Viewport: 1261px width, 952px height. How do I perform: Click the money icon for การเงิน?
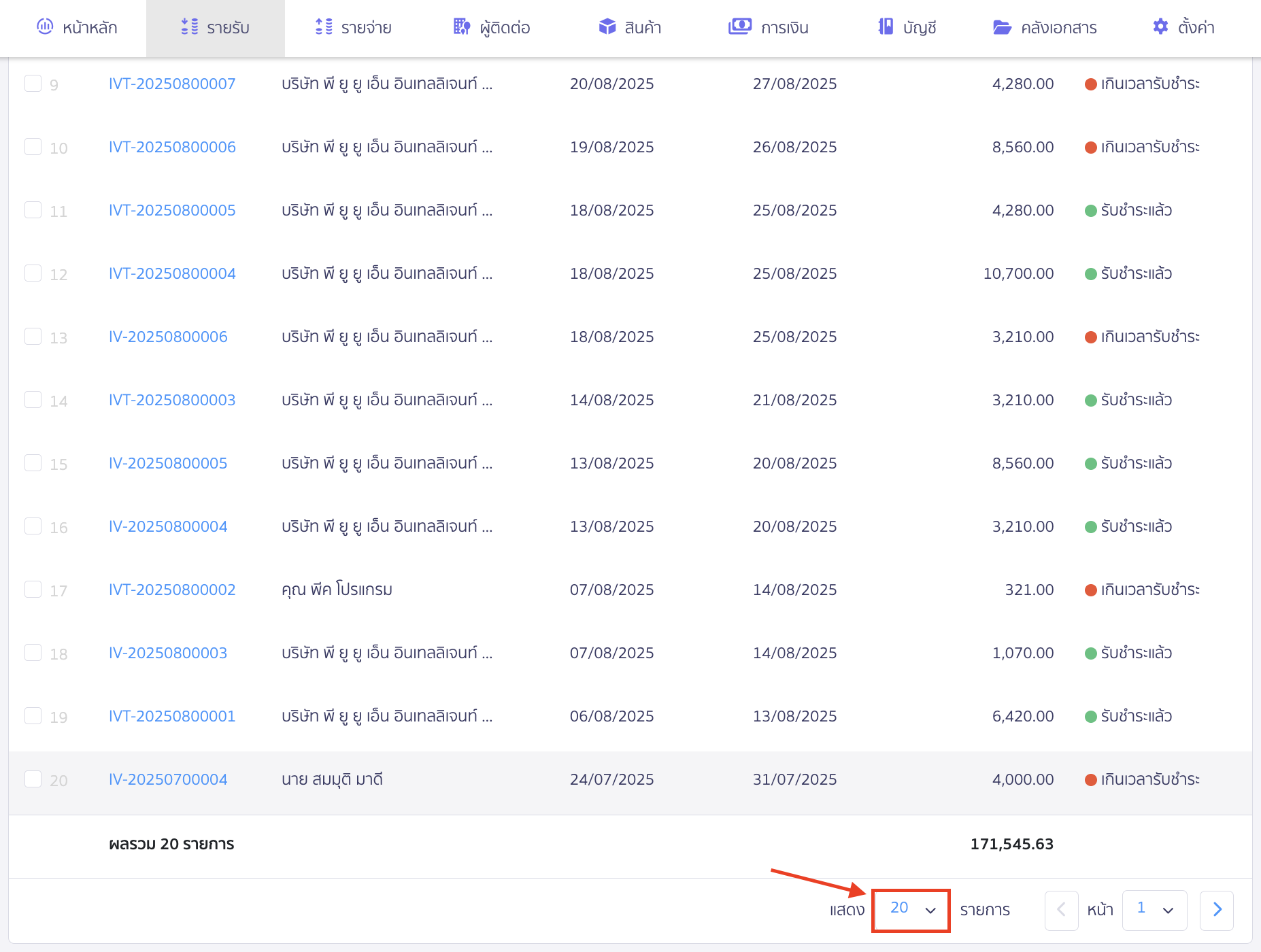pos(739,27)
